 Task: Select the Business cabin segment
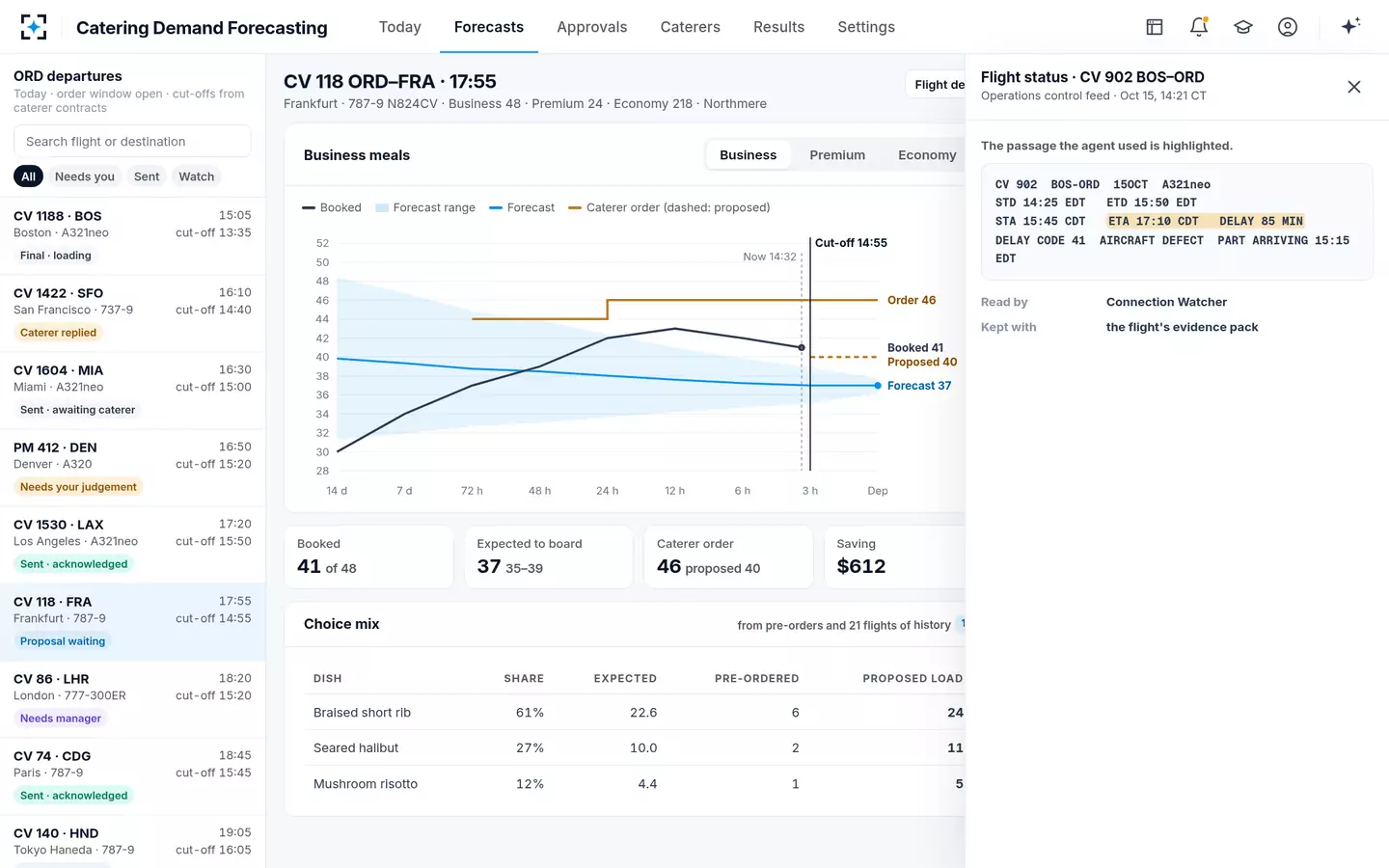tap(748, 155)
